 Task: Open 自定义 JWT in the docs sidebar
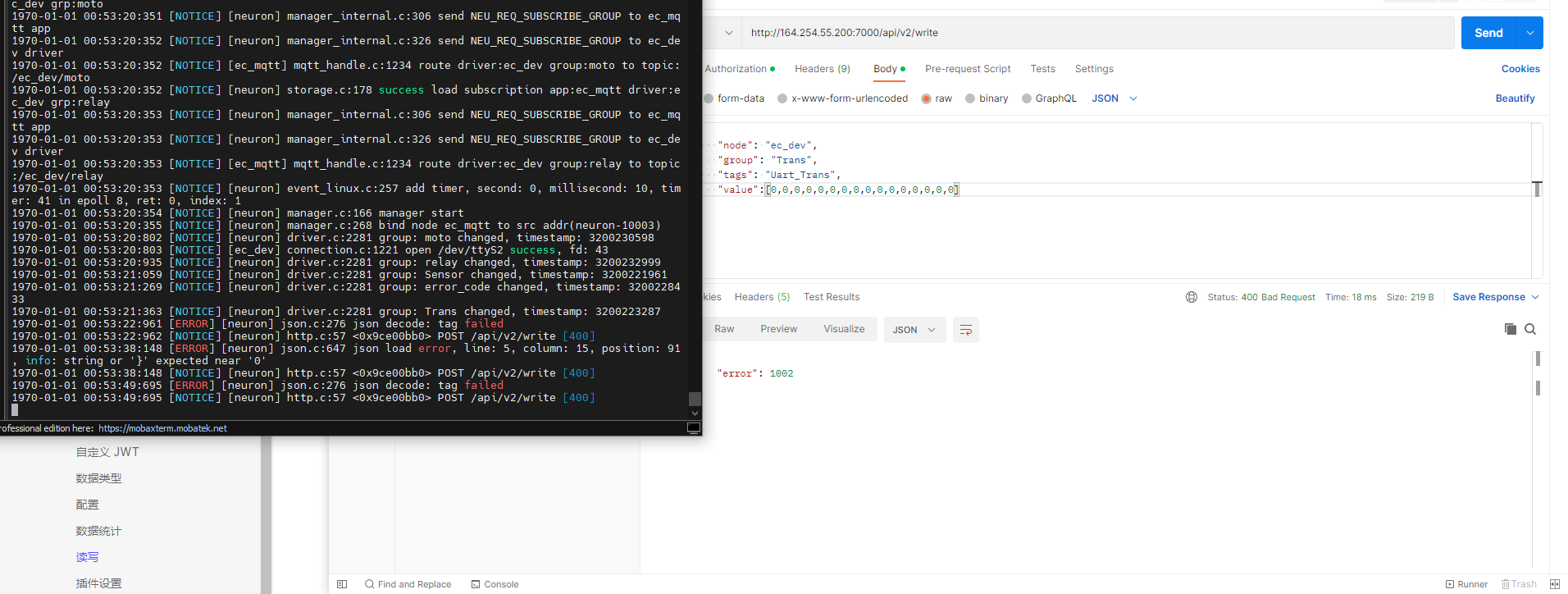[x=107, y=452]
